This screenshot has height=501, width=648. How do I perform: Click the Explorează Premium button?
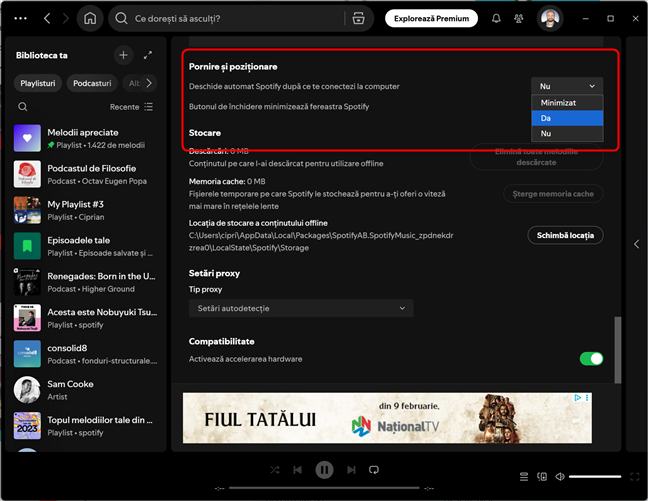click(430, 18)
